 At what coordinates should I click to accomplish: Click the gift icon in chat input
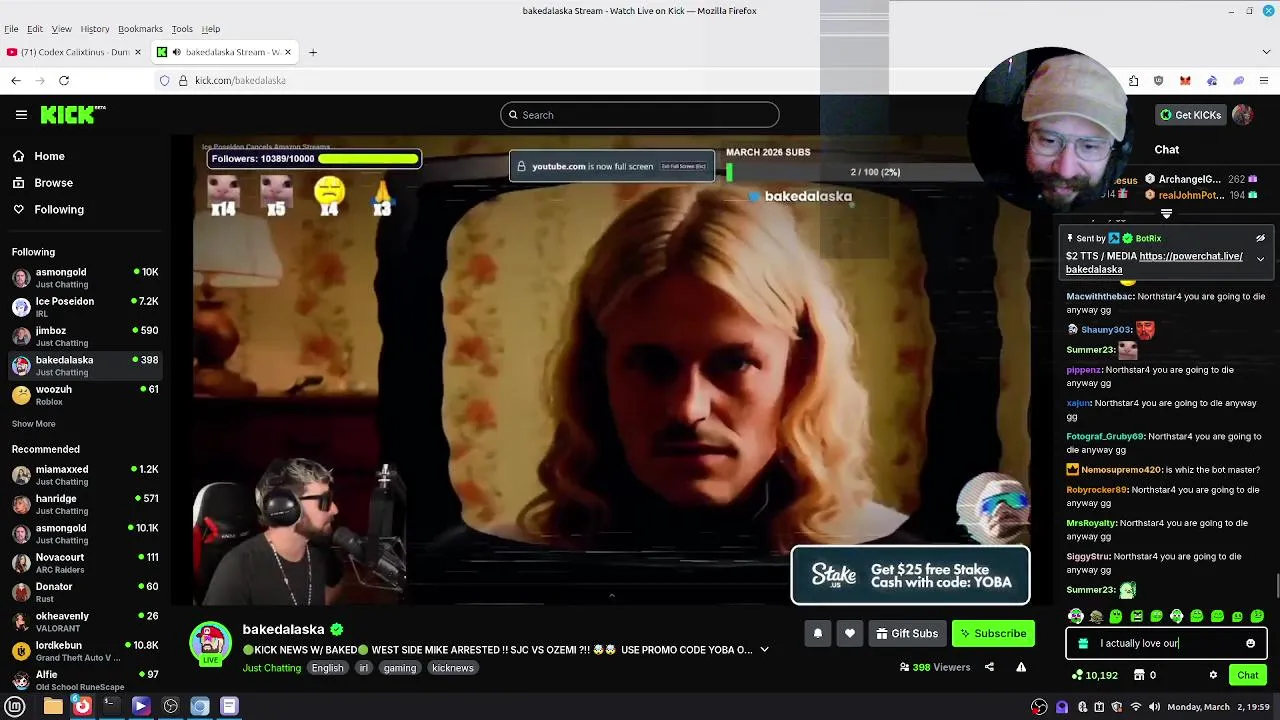pos(1083,643)
